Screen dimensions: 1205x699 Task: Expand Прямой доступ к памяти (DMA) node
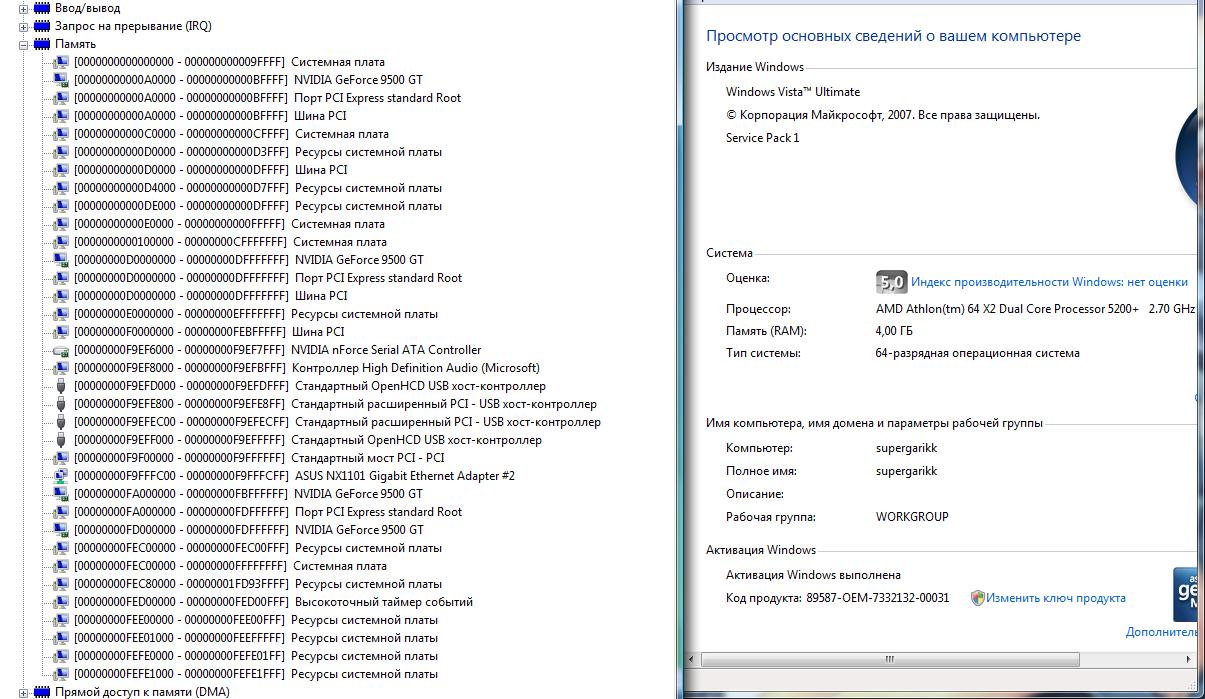tap(24, 692)
